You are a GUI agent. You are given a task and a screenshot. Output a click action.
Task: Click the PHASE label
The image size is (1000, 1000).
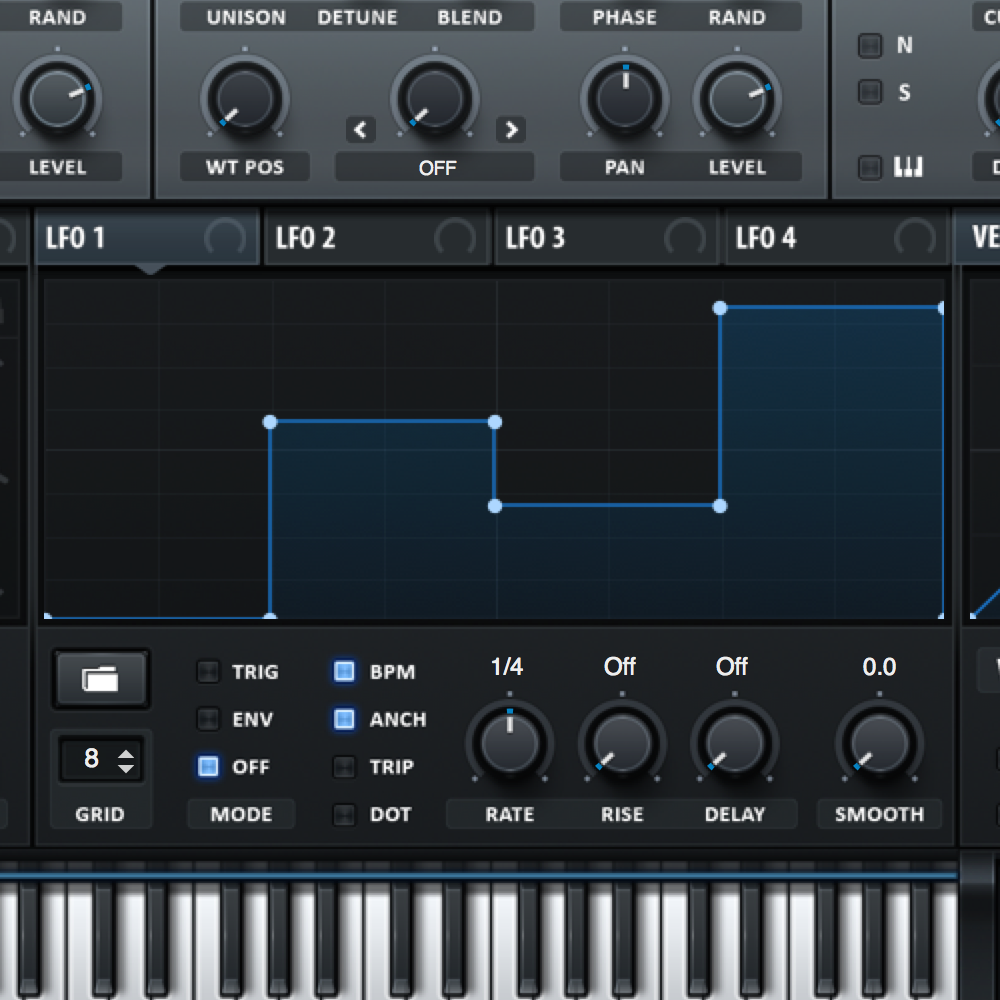[624, 17]
